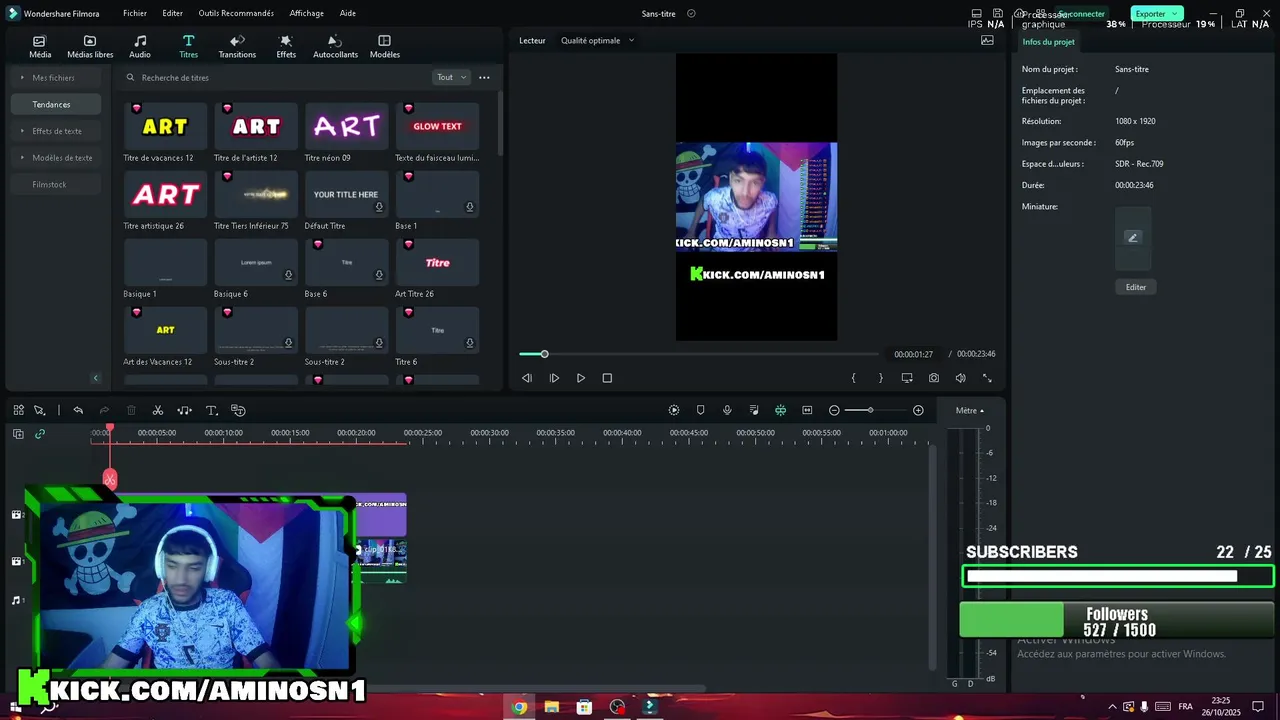
Task: Click the render preview icon
Action: tap(674, 410)
